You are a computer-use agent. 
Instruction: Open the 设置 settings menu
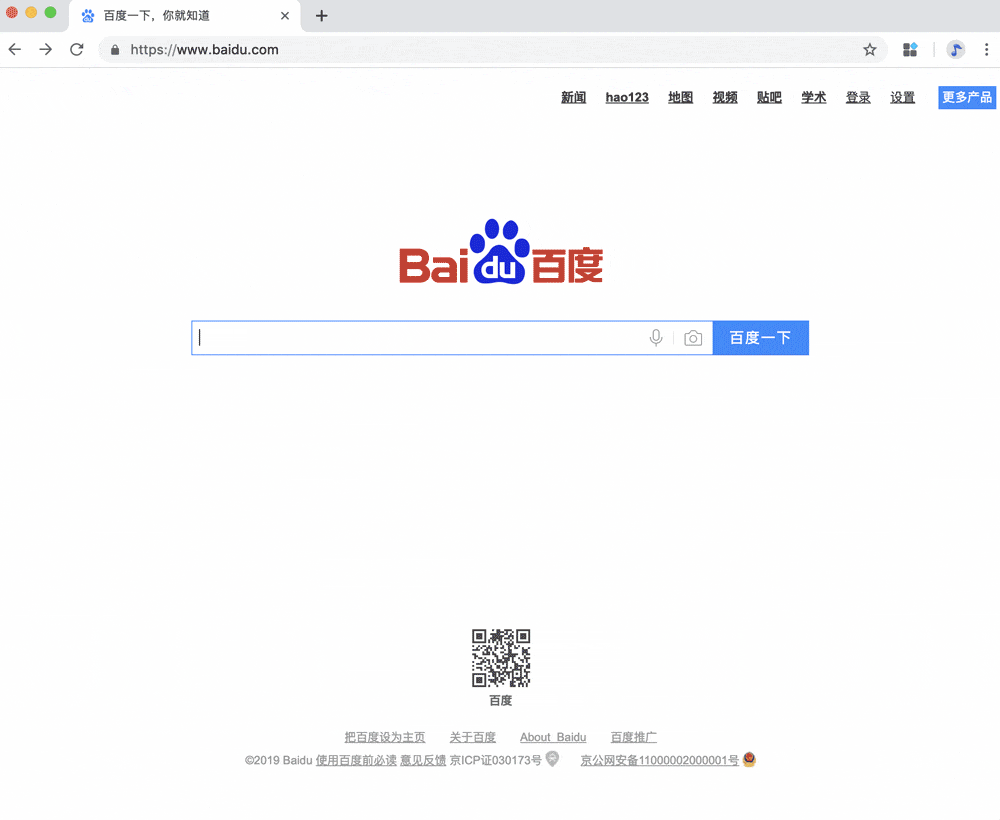(x=902, y=98)
